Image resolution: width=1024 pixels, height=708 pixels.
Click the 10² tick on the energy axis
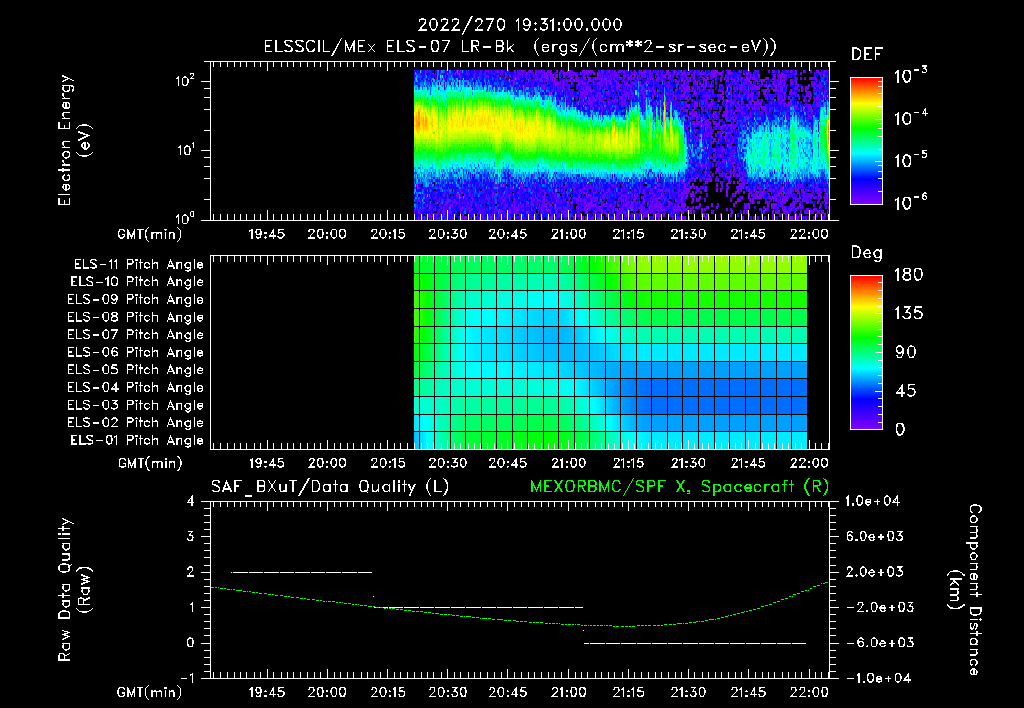(x=185, y=82)
